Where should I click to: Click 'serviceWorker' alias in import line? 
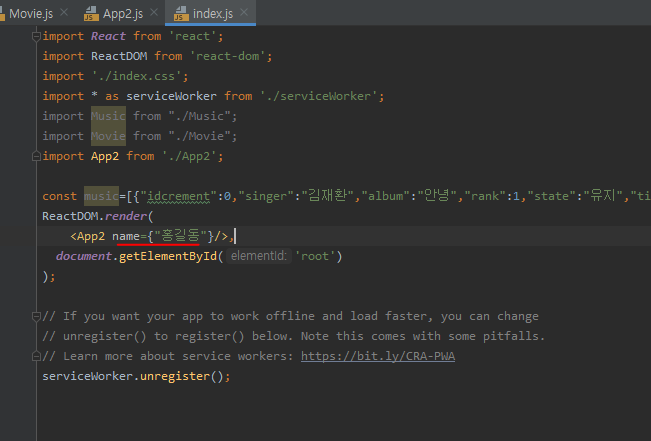[x=171, y=96]
